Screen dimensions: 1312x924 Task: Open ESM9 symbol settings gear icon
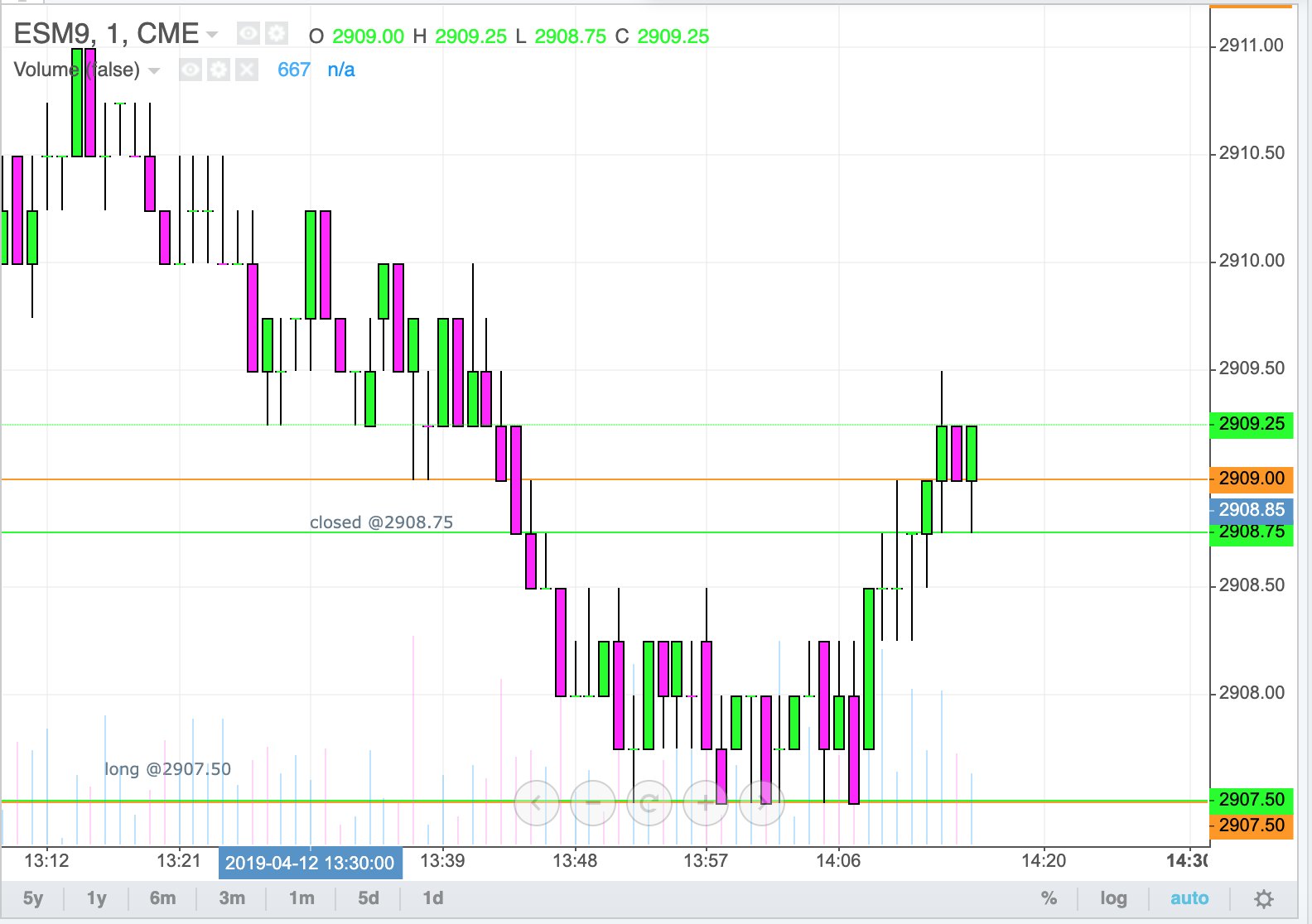(277, 34)
